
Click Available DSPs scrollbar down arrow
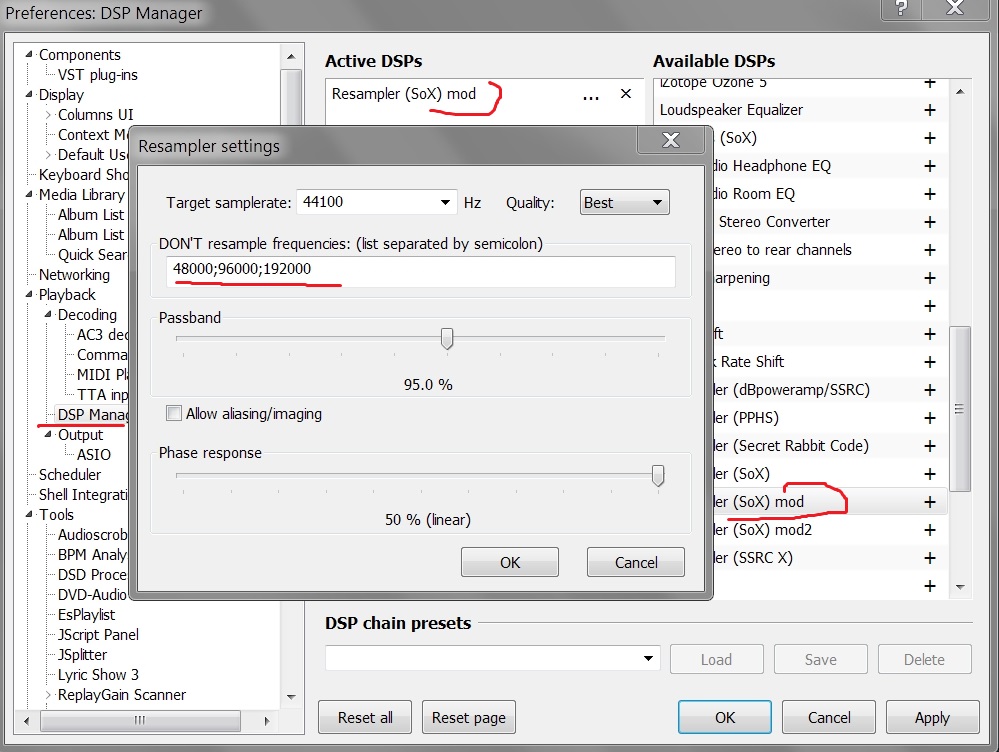pos(960,587)
